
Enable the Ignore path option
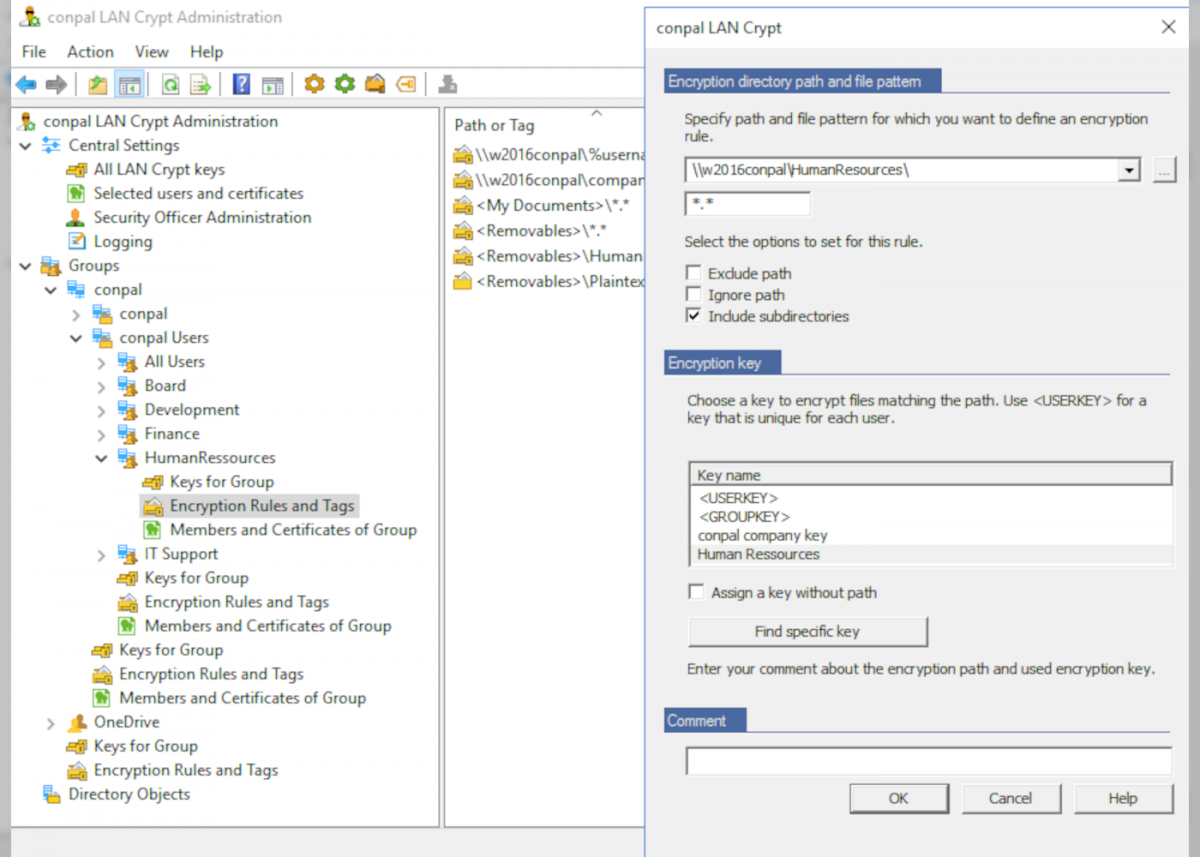click(x=695, y=294)
